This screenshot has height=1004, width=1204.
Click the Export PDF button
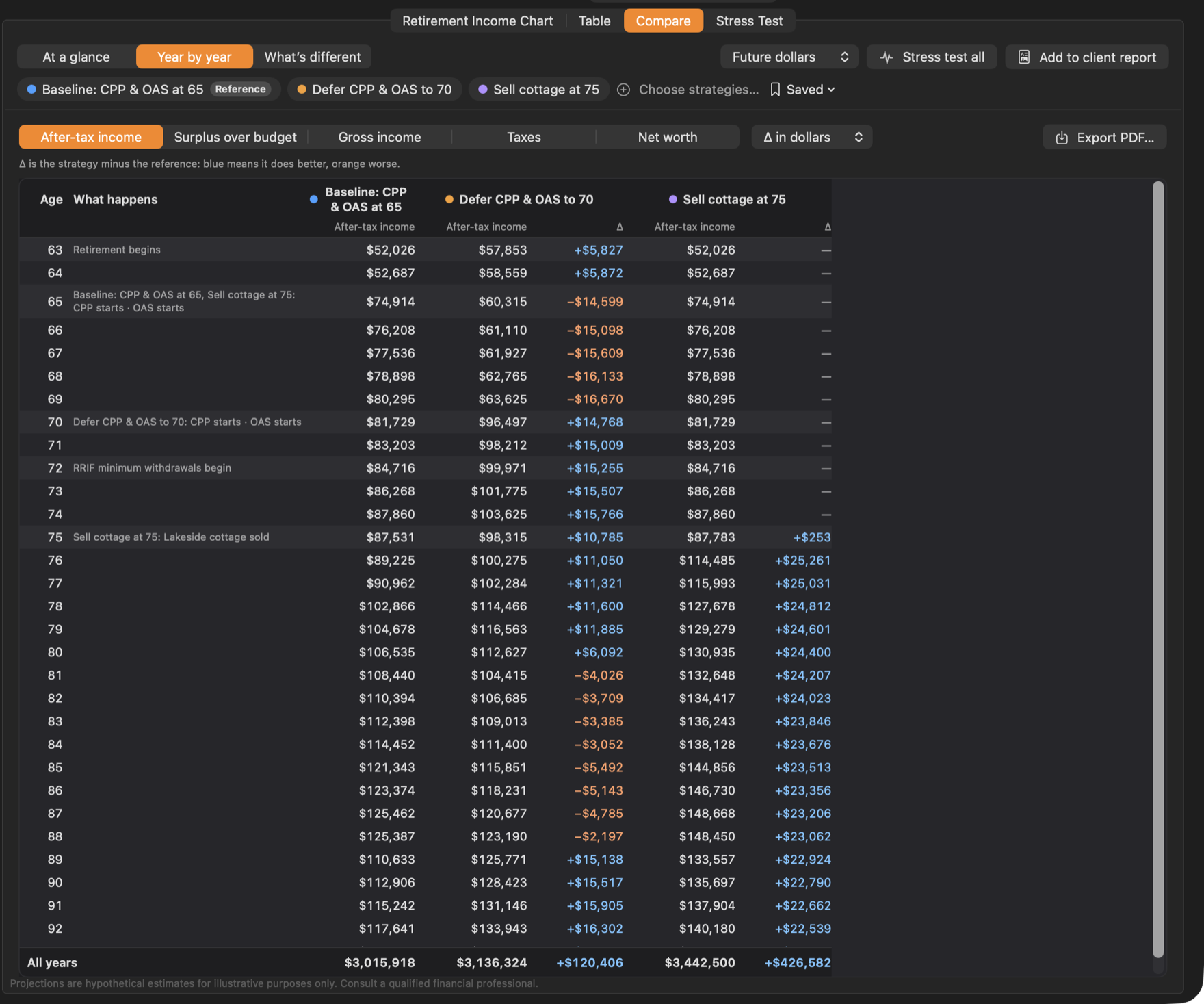coord(1105,138)
